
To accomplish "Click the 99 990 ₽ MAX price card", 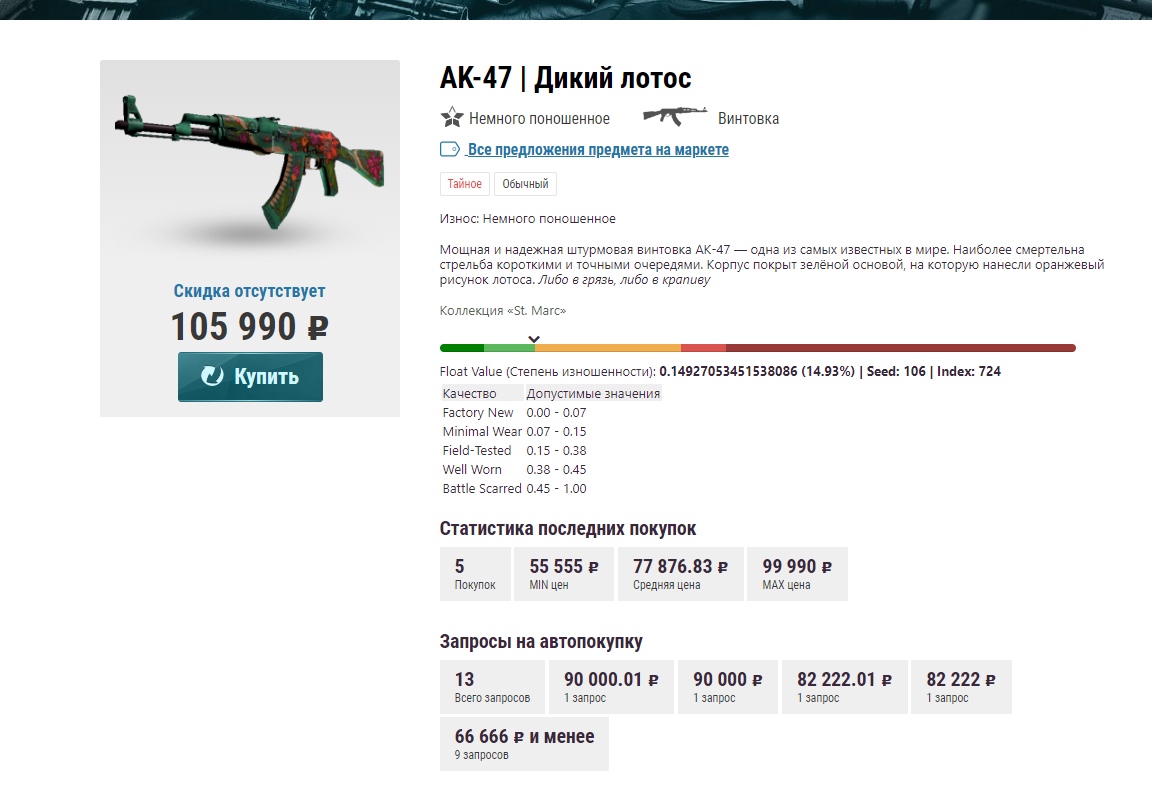I will click(797, 574).
